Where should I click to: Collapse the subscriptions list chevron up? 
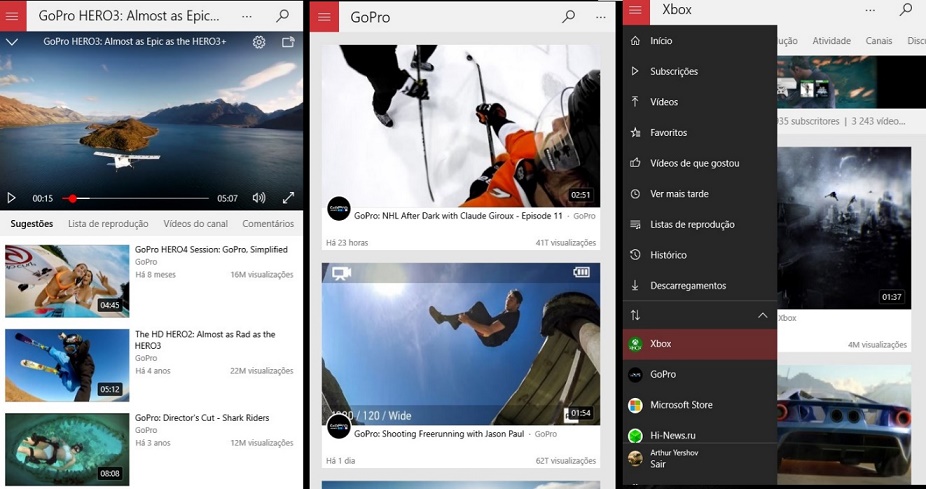(x=762, y=315)
